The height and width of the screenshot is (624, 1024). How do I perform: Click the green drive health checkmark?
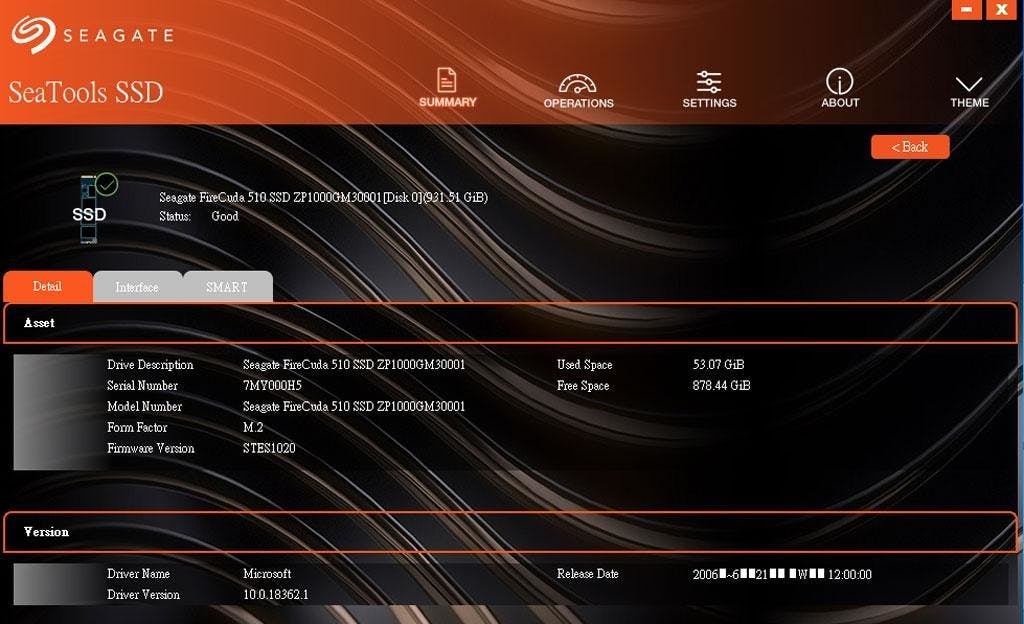coord(106,185)
